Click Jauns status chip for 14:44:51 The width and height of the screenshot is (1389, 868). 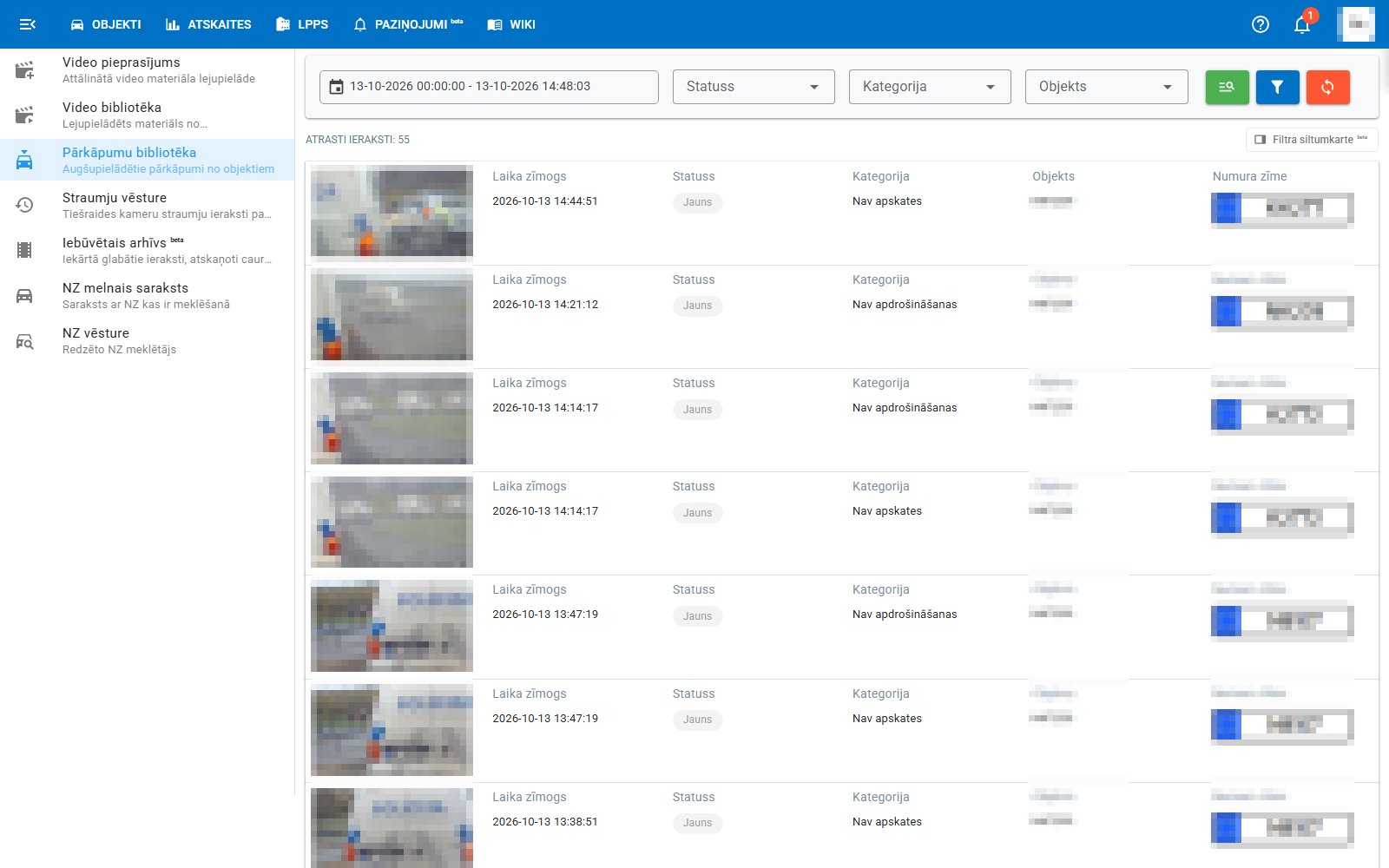pos(697,202)
